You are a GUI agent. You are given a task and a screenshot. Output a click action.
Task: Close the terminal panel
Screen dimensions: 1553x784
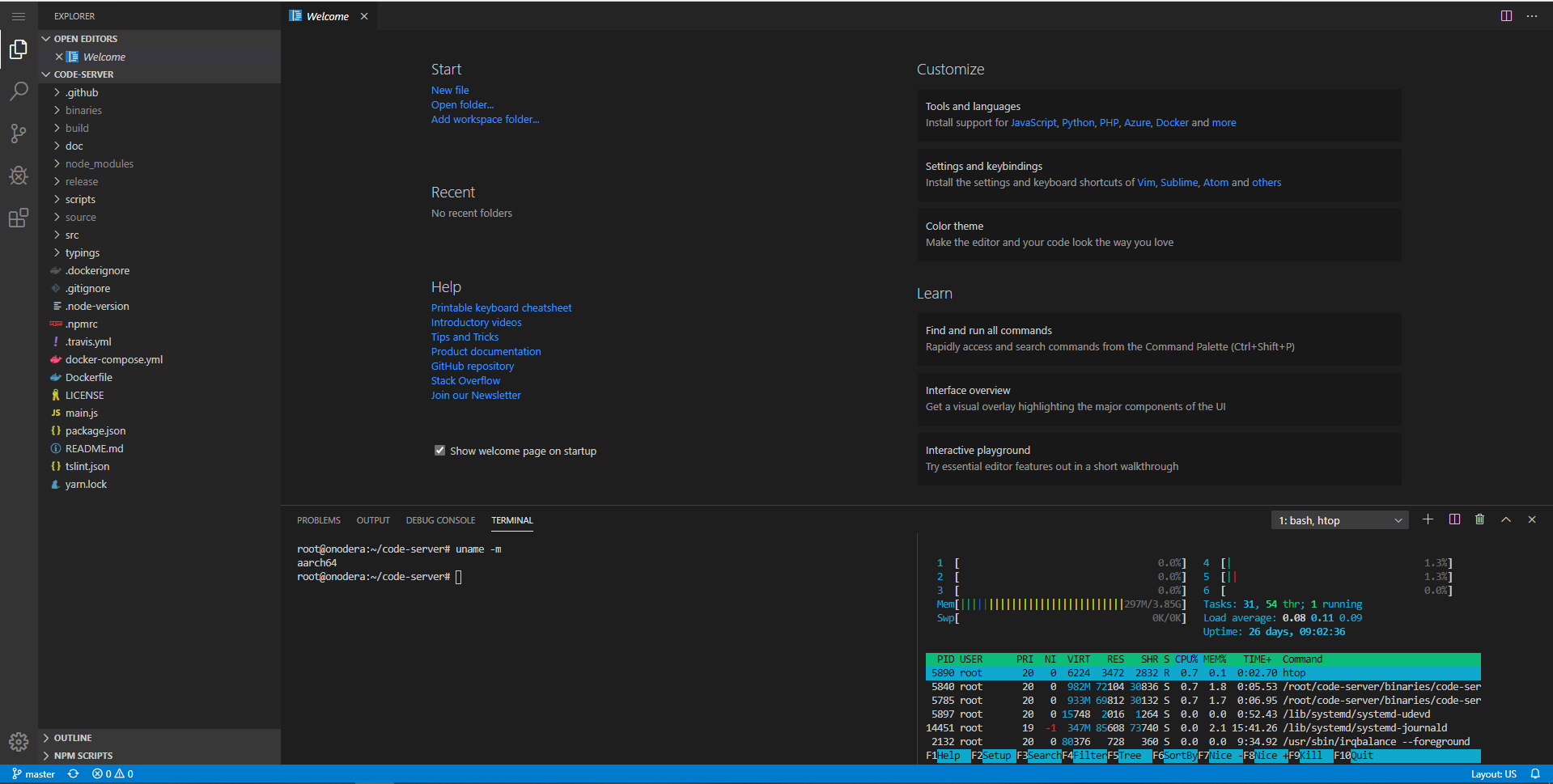pyautogui.click(x=1532, y=519)
